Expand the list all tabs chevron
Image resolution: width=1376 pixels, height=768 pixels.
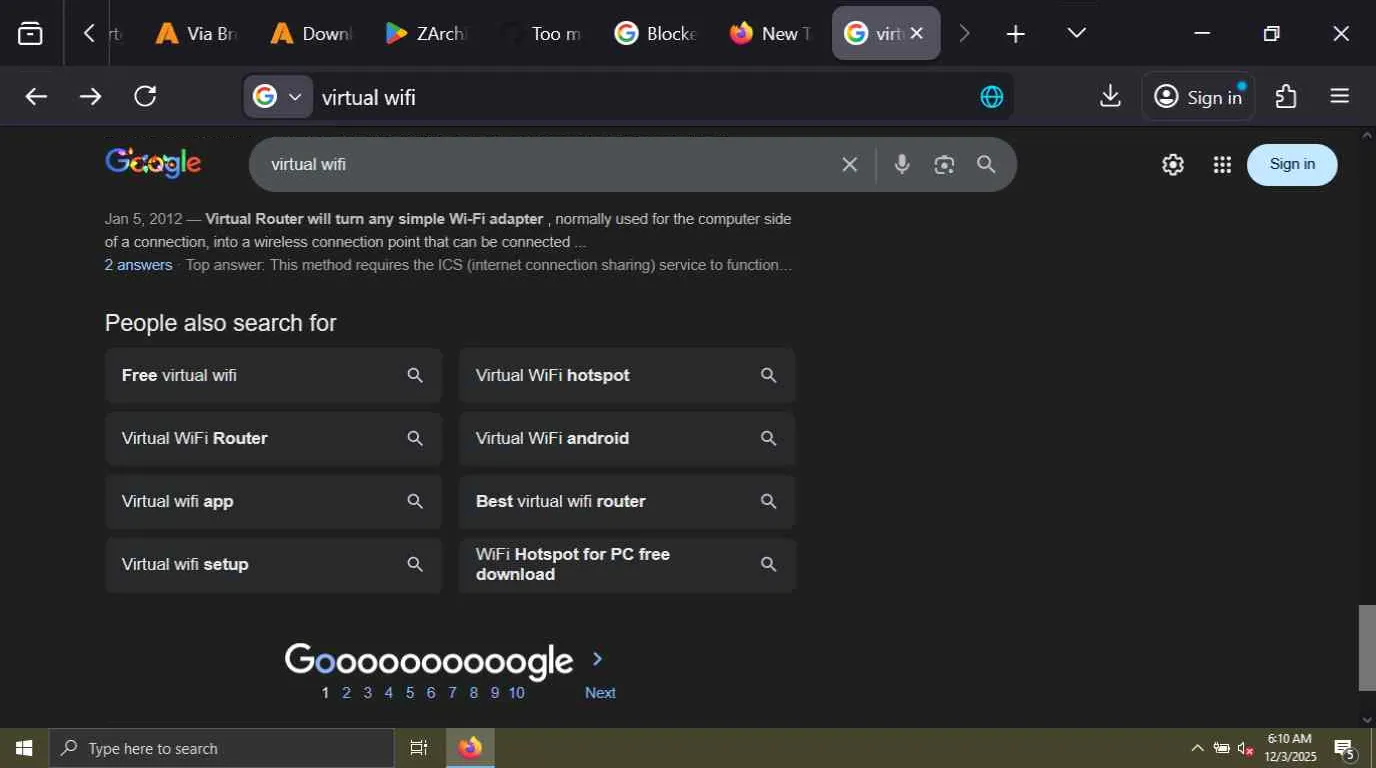pos(1076,33)
